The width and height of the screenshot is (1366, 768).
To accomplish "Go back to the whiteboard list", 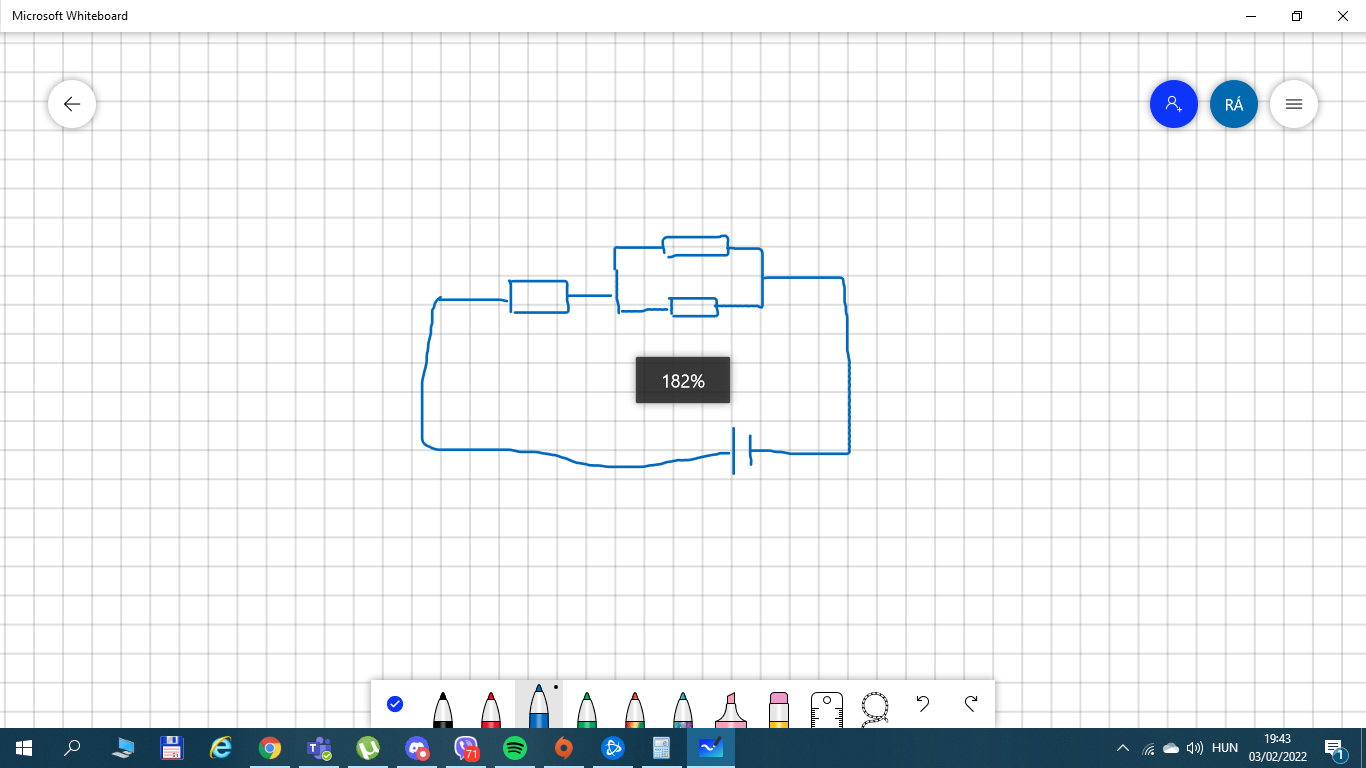I will tap(72, 104).
